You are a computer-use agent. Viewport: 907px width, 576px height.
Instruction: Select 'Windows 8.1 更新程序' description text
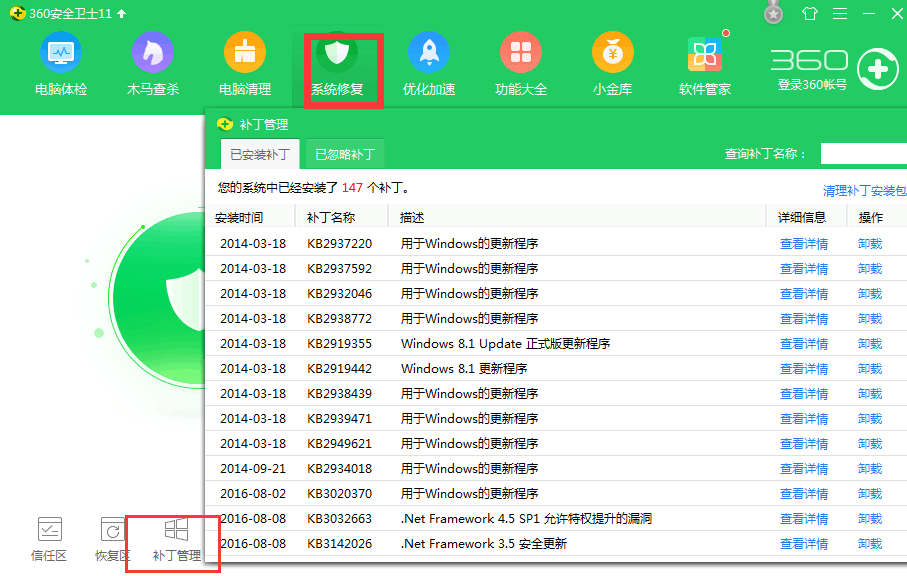464,368
